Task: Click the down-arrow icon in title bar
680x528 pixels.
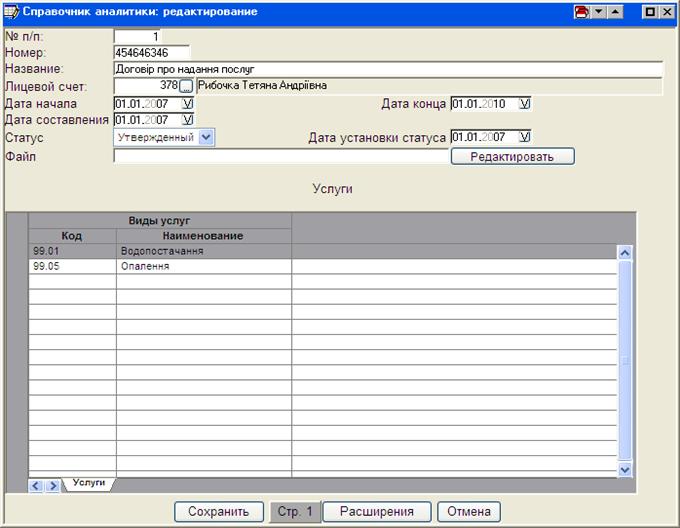Action: click(599, 12)
